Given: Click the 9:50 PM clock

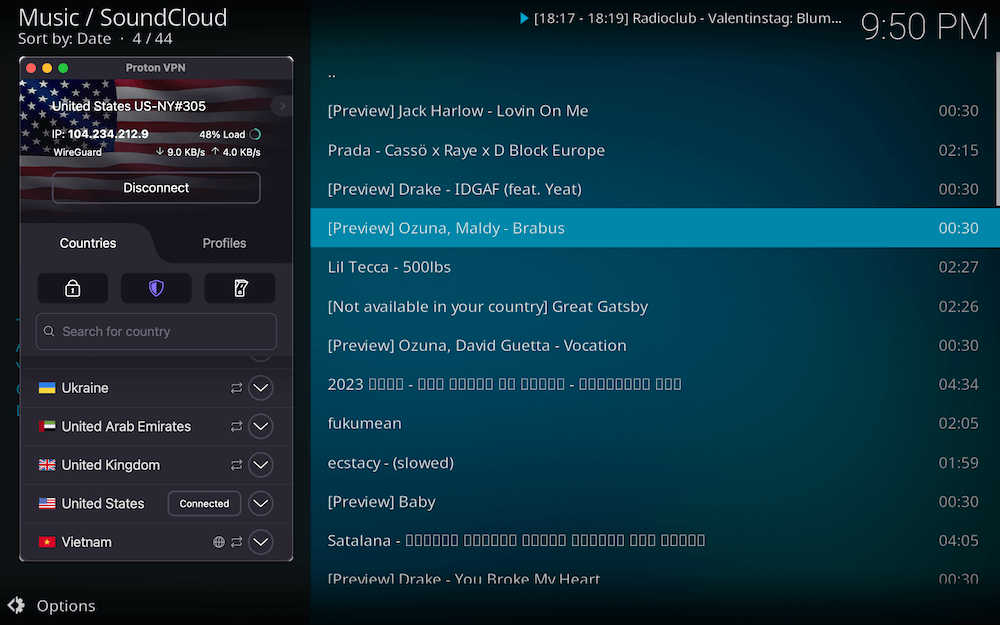Looking at the screenshot, I should click(924, 27).
